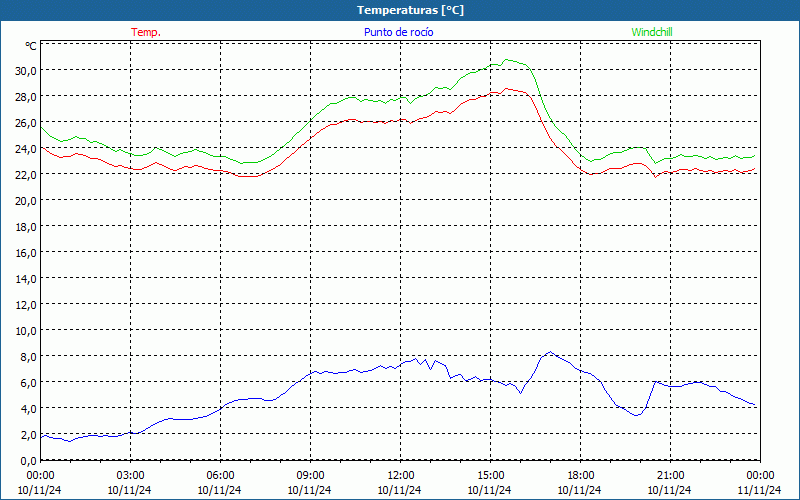Click the '10,0' y-axis value

(26, 331)
